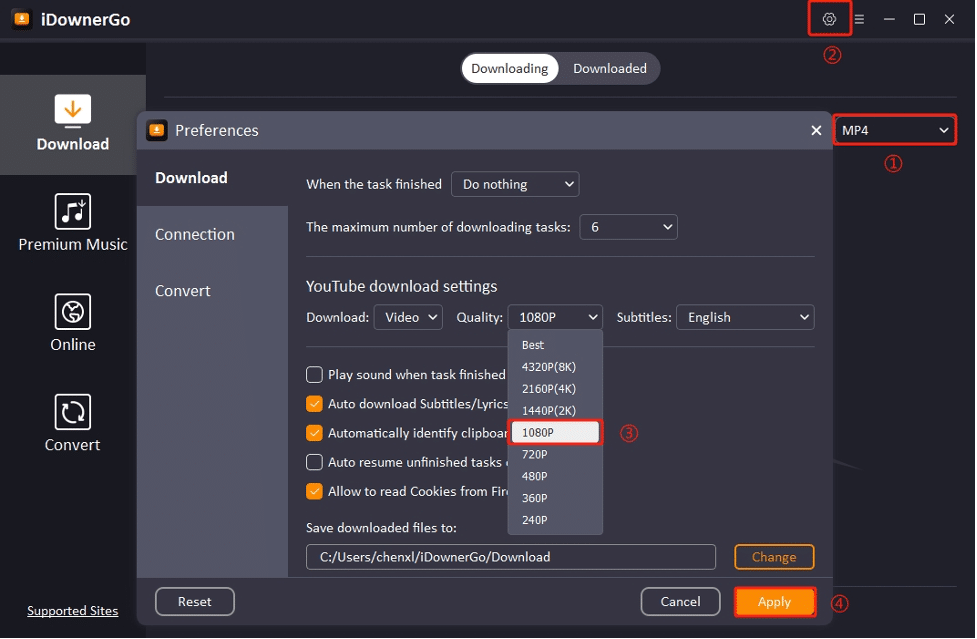The height and width of the screenshot is (639, 977).
Task: Open the Do nothing task-finished dropdown
Action: click(x=514, y=184)
